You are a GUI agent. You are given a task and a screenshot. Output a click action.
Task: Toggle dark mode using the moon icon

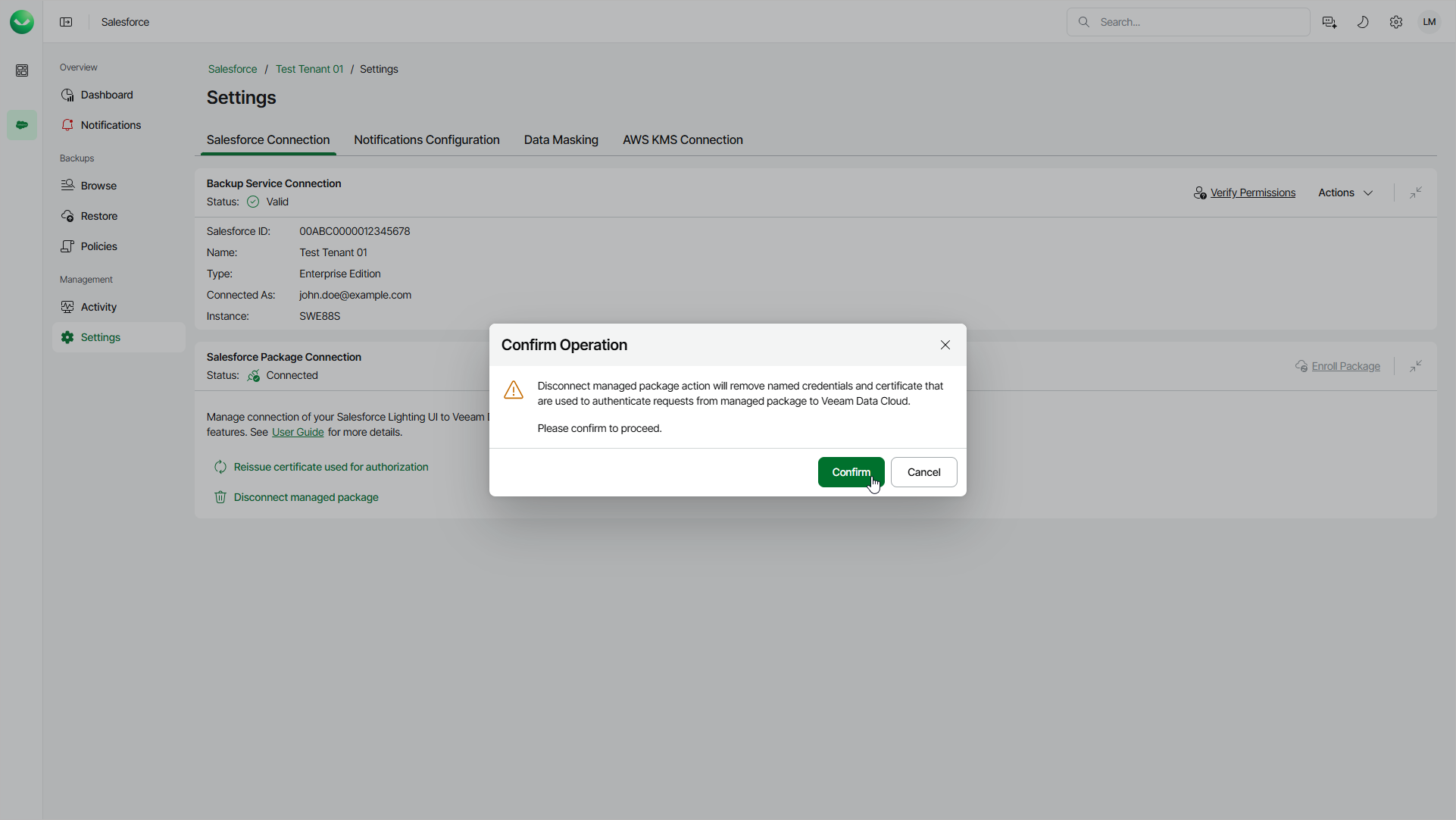point(1362,22)
